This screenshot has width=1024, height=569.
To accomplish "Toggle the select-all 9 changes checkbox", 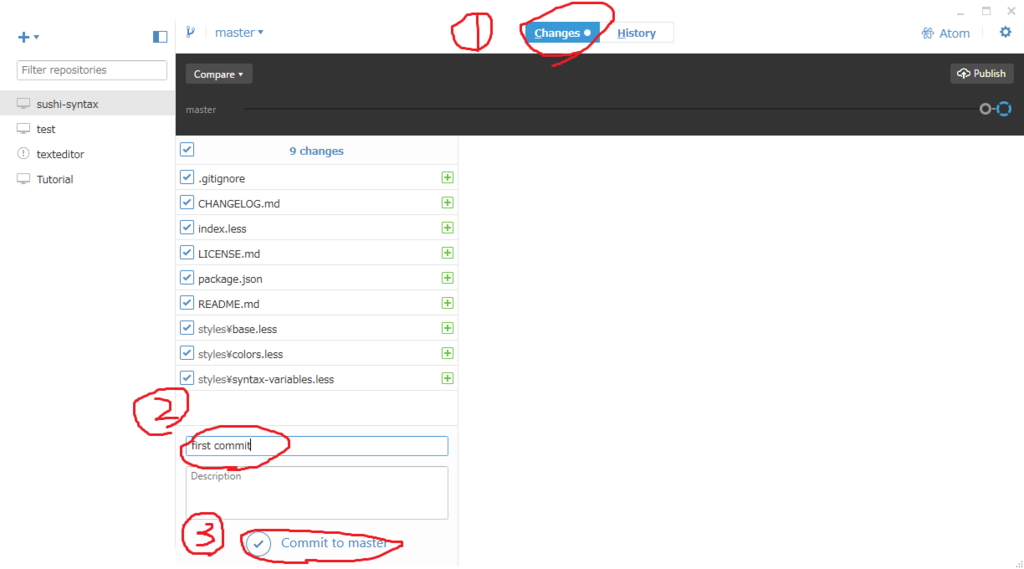I will [187, 150].
